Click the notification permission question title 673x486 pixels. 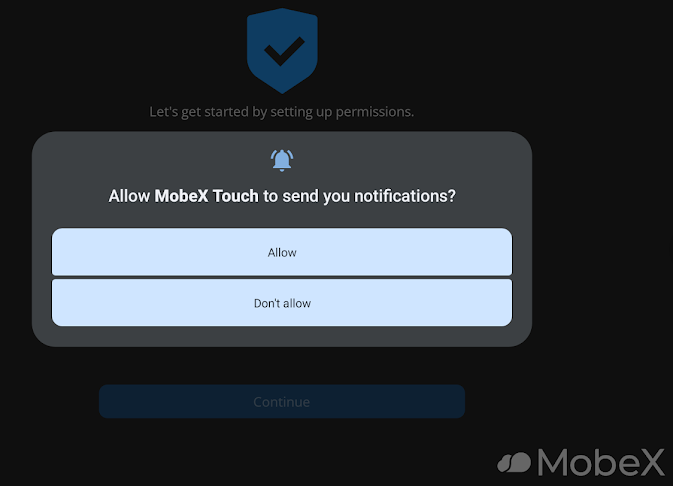[x=282, y=197]
